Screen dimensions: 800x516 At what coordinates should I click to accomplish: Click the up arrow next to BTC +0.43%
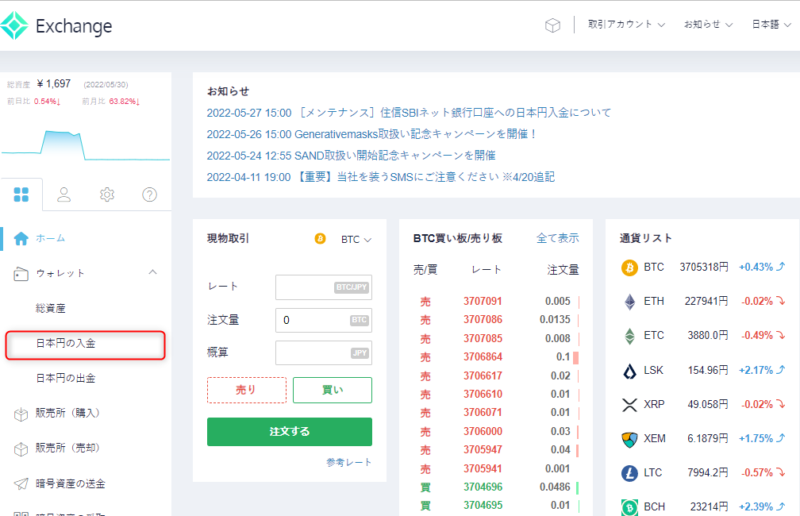[x=781, y=267]
